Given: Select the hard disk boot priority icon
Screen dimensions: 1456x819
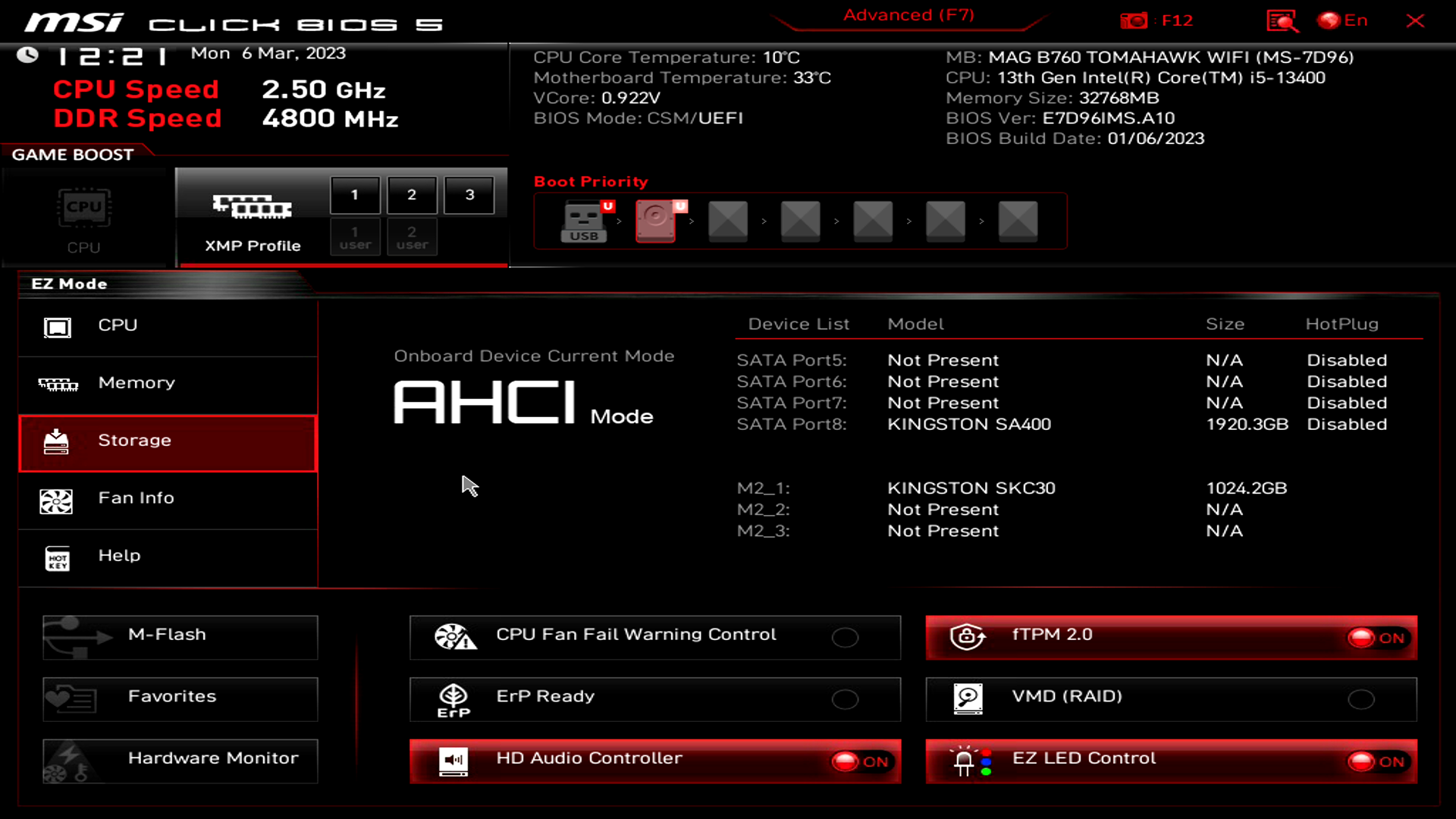Looking at the screenshot, I should 657,221.
